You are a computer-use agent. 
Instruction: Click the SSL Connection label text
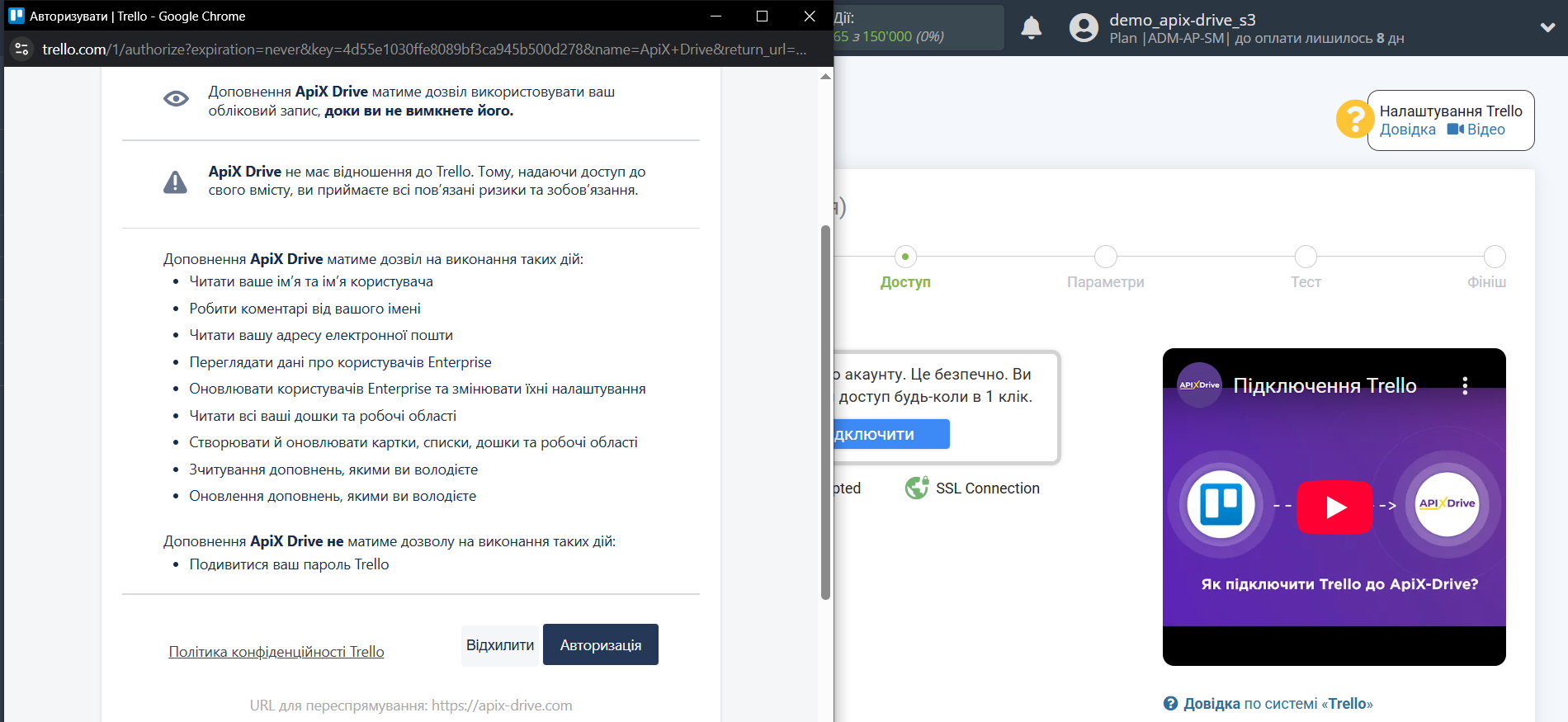click(x=988, y=488)
